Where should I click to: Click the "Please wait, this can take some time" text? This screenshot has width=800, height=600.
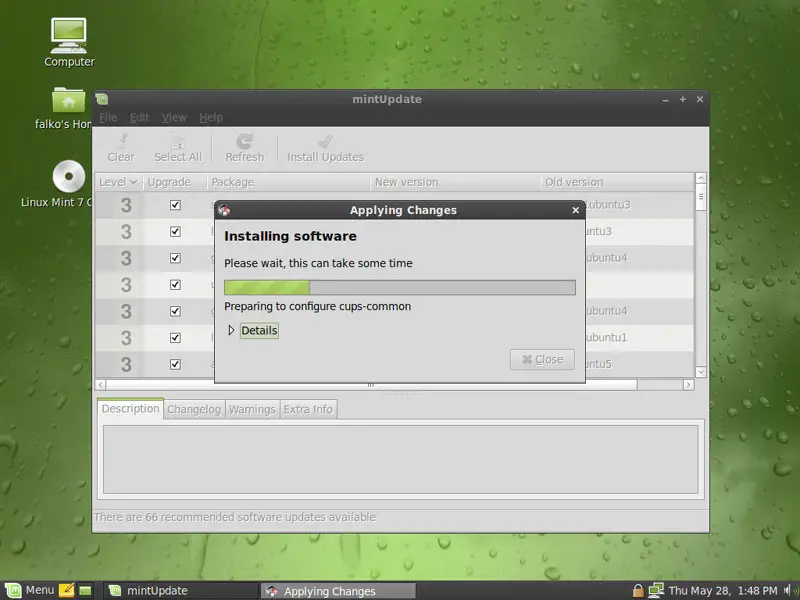[x=318, y=263]
